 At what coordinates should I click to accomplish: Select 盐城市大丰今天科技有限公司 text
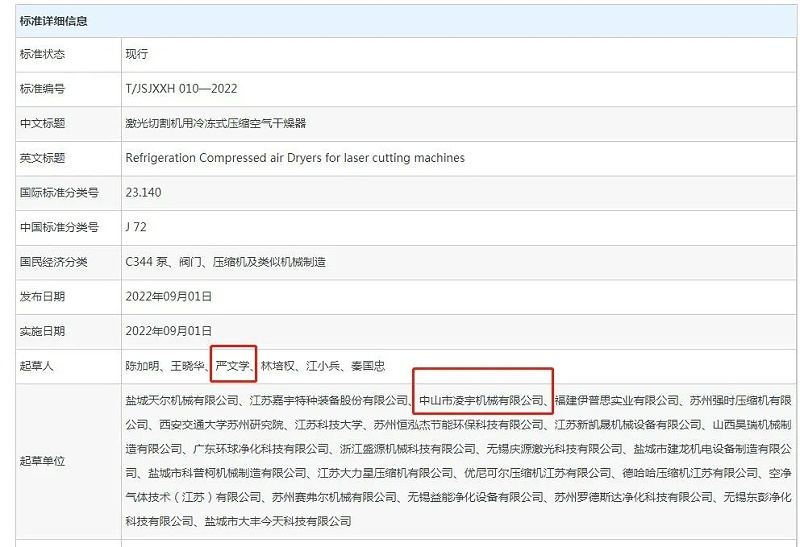[x=278, y=521]
